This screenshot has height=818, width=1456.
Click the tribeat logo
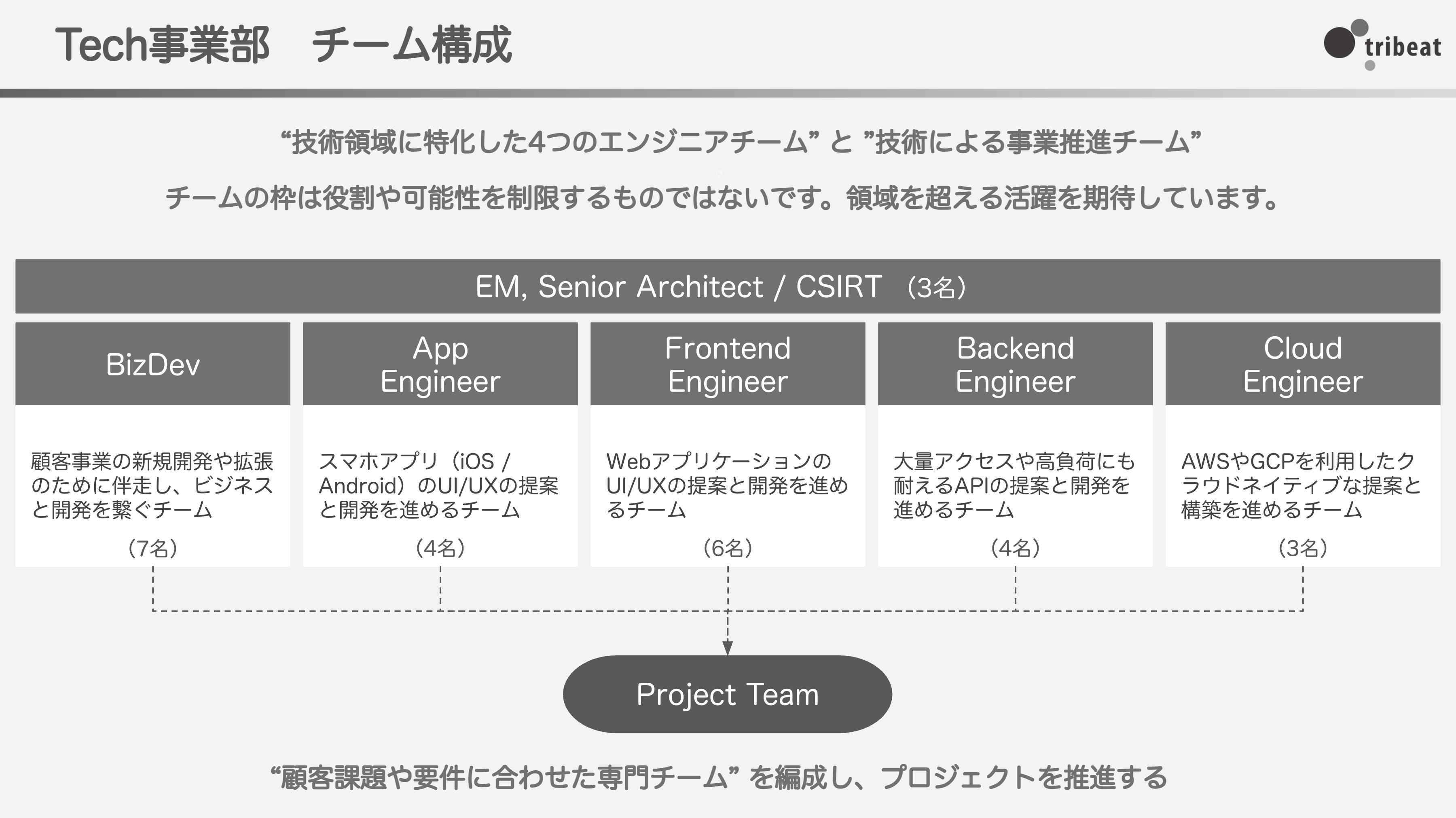pos(1382,45)
